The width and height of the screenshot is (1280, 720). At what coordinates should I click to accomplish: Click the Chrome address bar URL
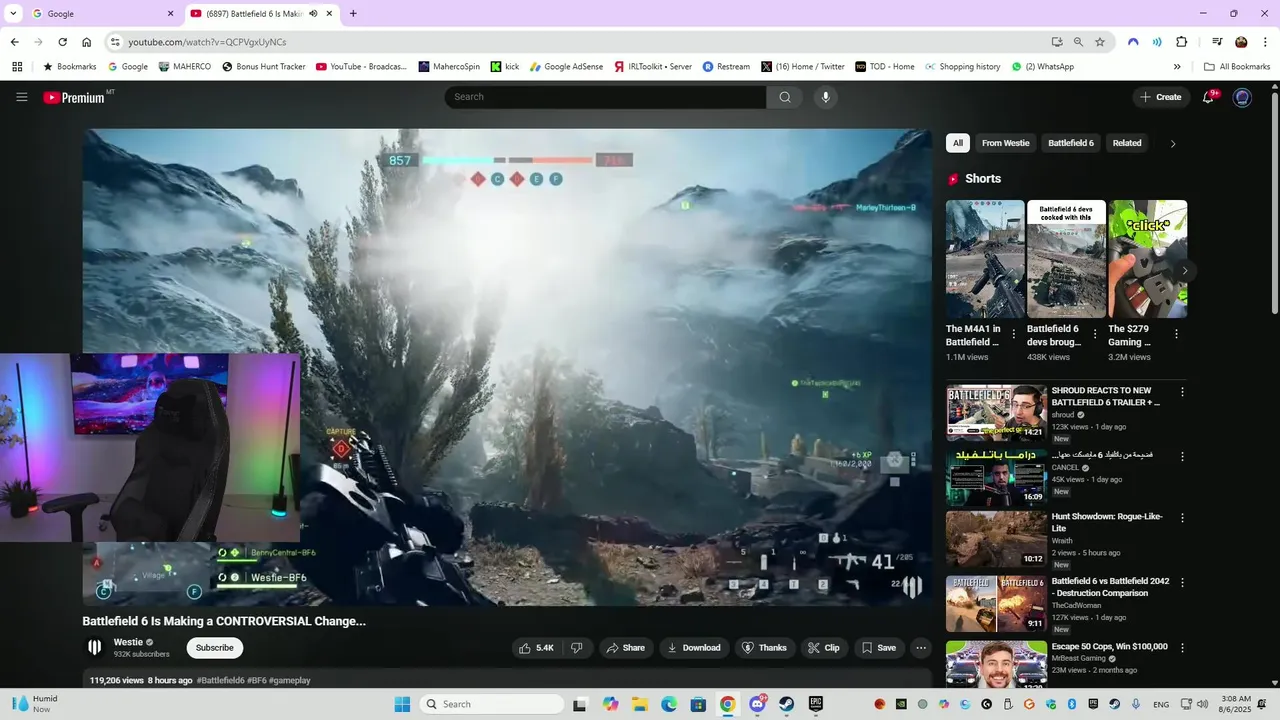pos(207,42)
